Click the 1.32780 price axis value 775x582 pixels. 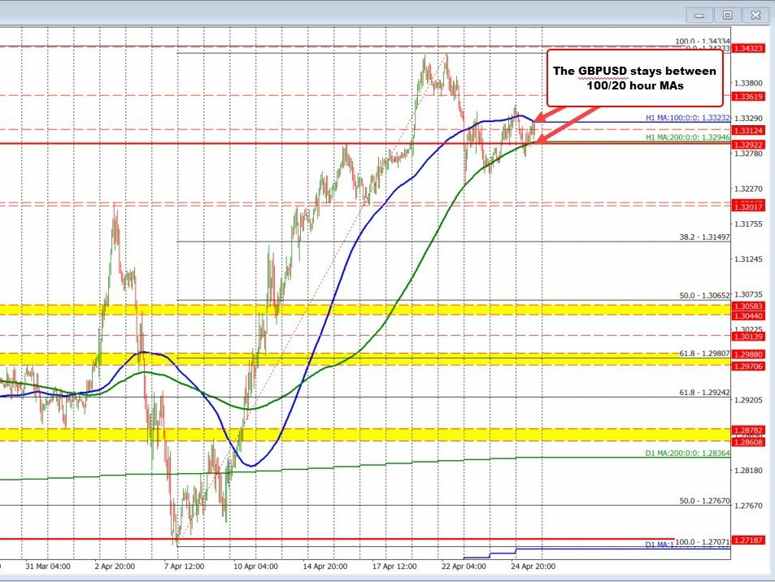748,154
